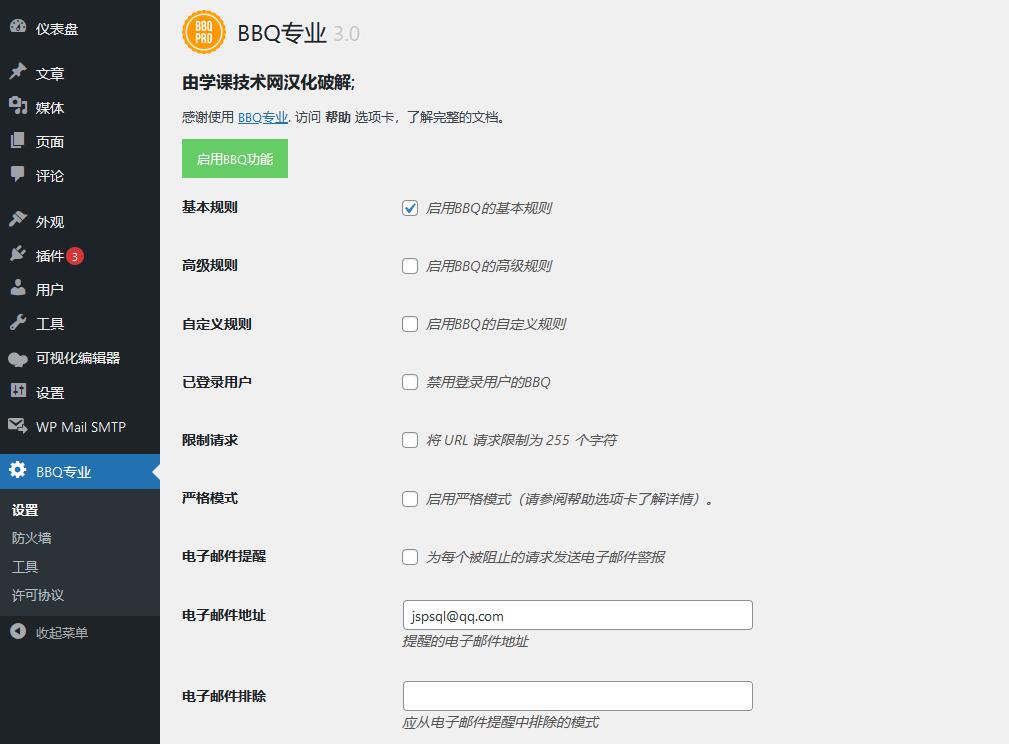
Task: Click into the 电子邮件地址 field
Action: (578, 615)
